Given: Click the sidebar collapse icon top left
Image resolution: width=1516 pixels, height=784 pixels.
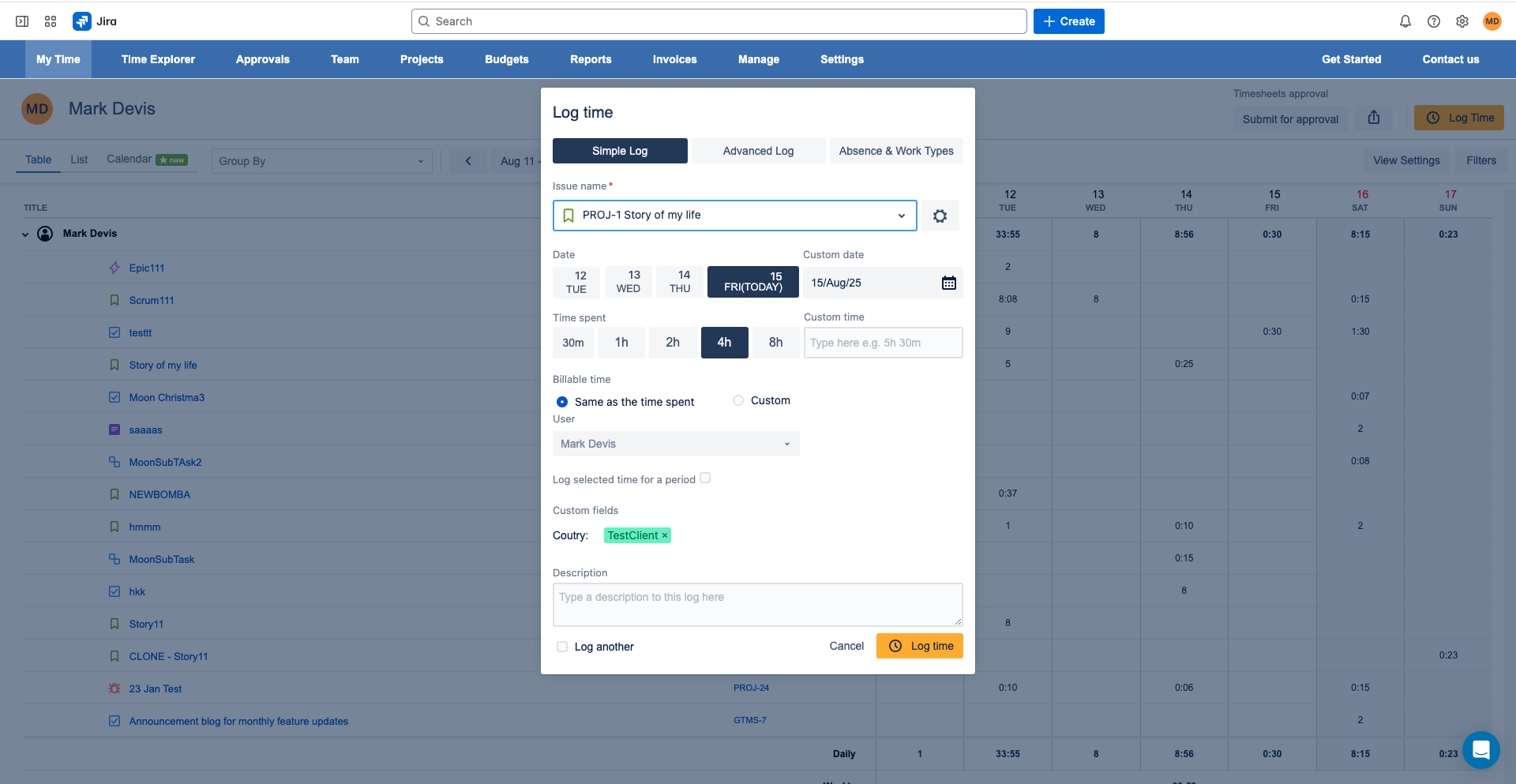Looking at the screenshot, I should 22,21.
